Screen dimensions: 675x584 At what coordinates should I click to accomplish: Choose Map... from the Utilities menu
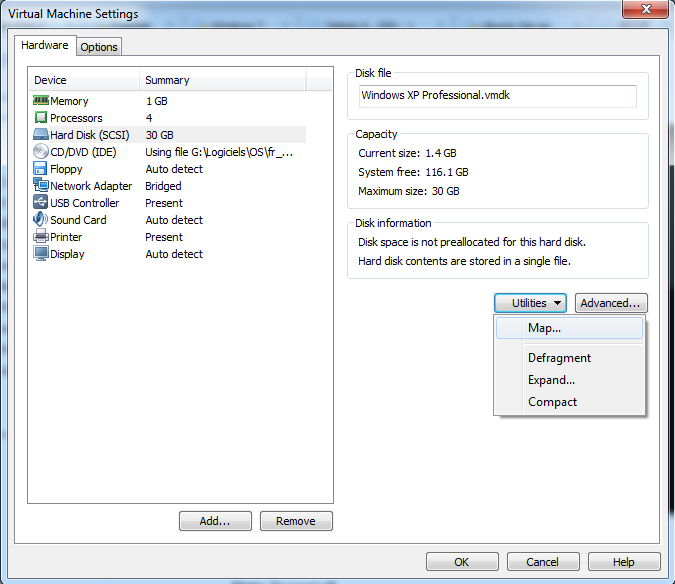click(x=569, y=328)
